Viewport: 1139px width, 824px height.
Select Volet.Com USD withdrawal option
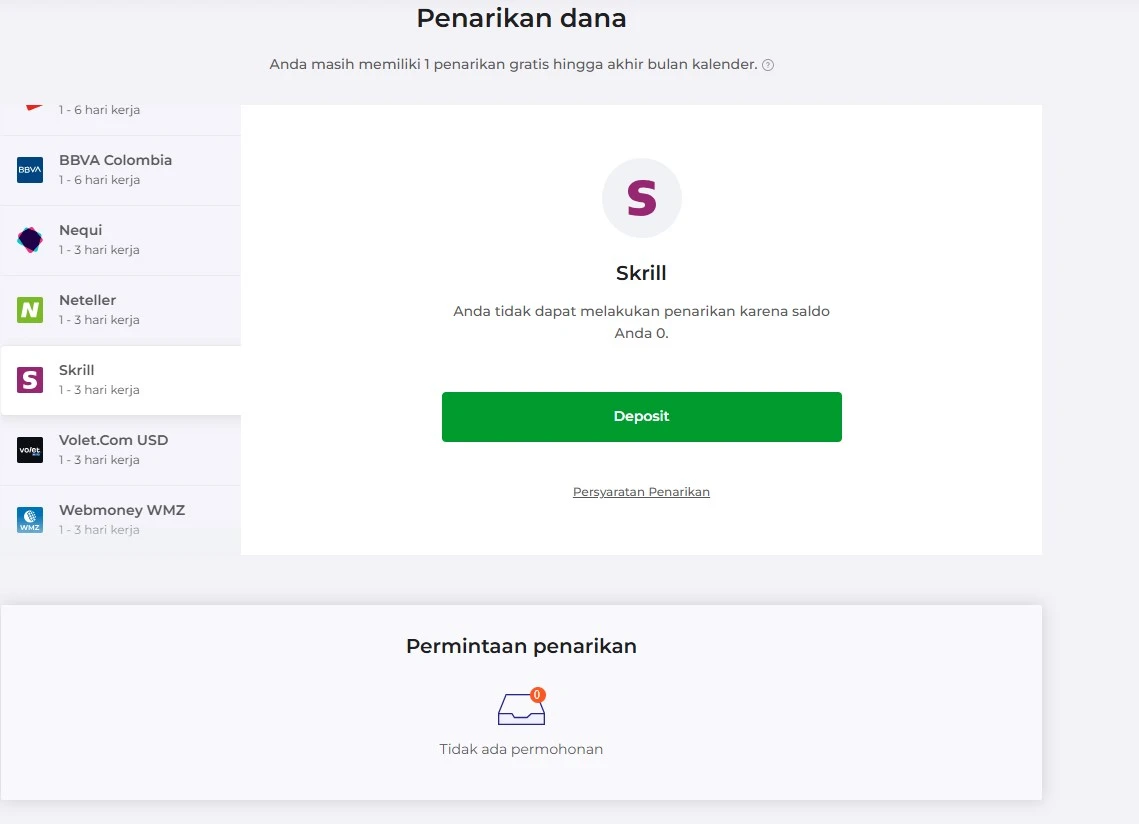tap(121, 450)
